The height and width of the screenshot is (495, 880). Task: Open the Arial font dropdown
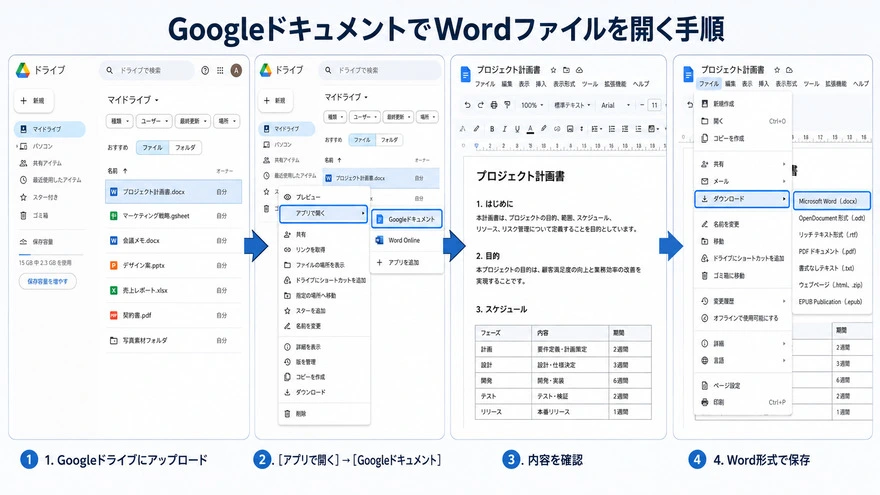pos(616,105)
